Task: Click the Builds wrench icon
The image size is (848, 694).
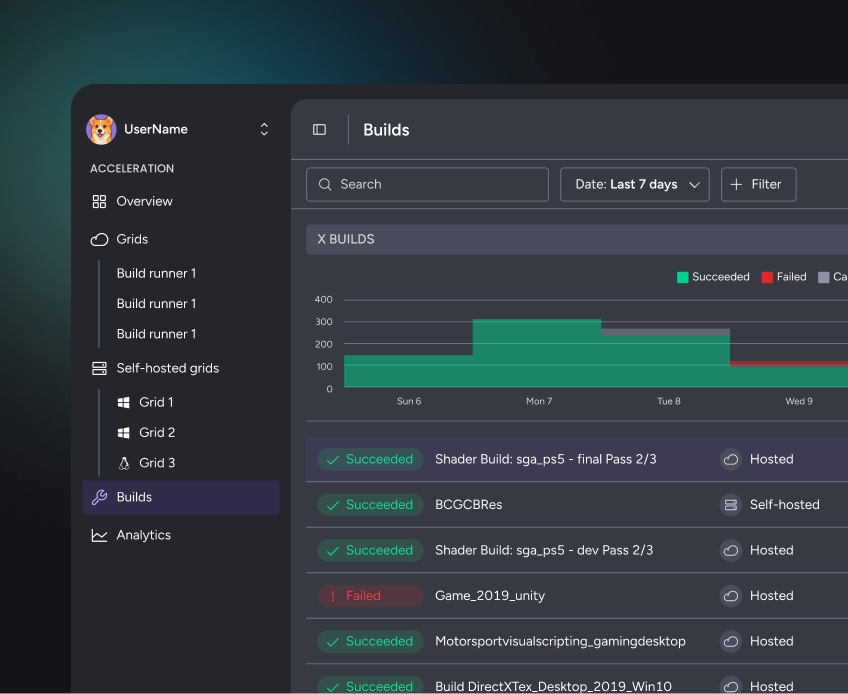Action: 99,497
